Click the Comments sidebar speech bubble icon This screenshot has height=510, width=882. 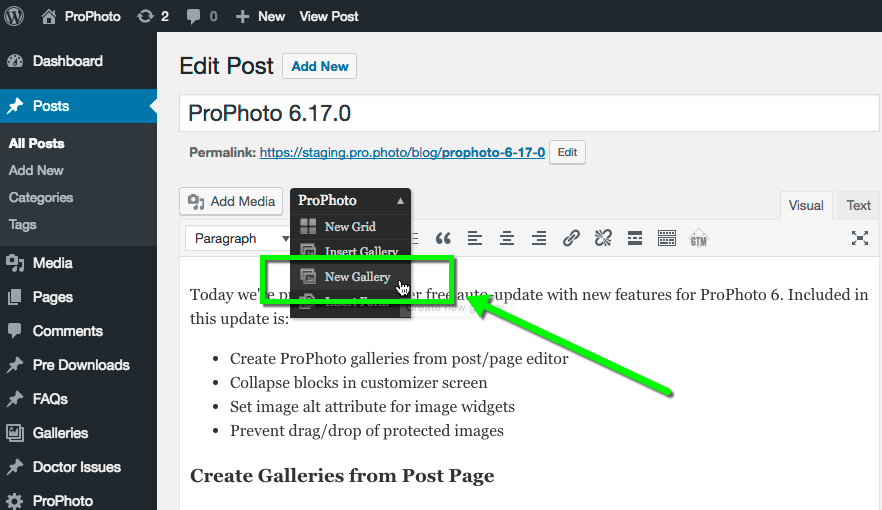pos(15,331)
